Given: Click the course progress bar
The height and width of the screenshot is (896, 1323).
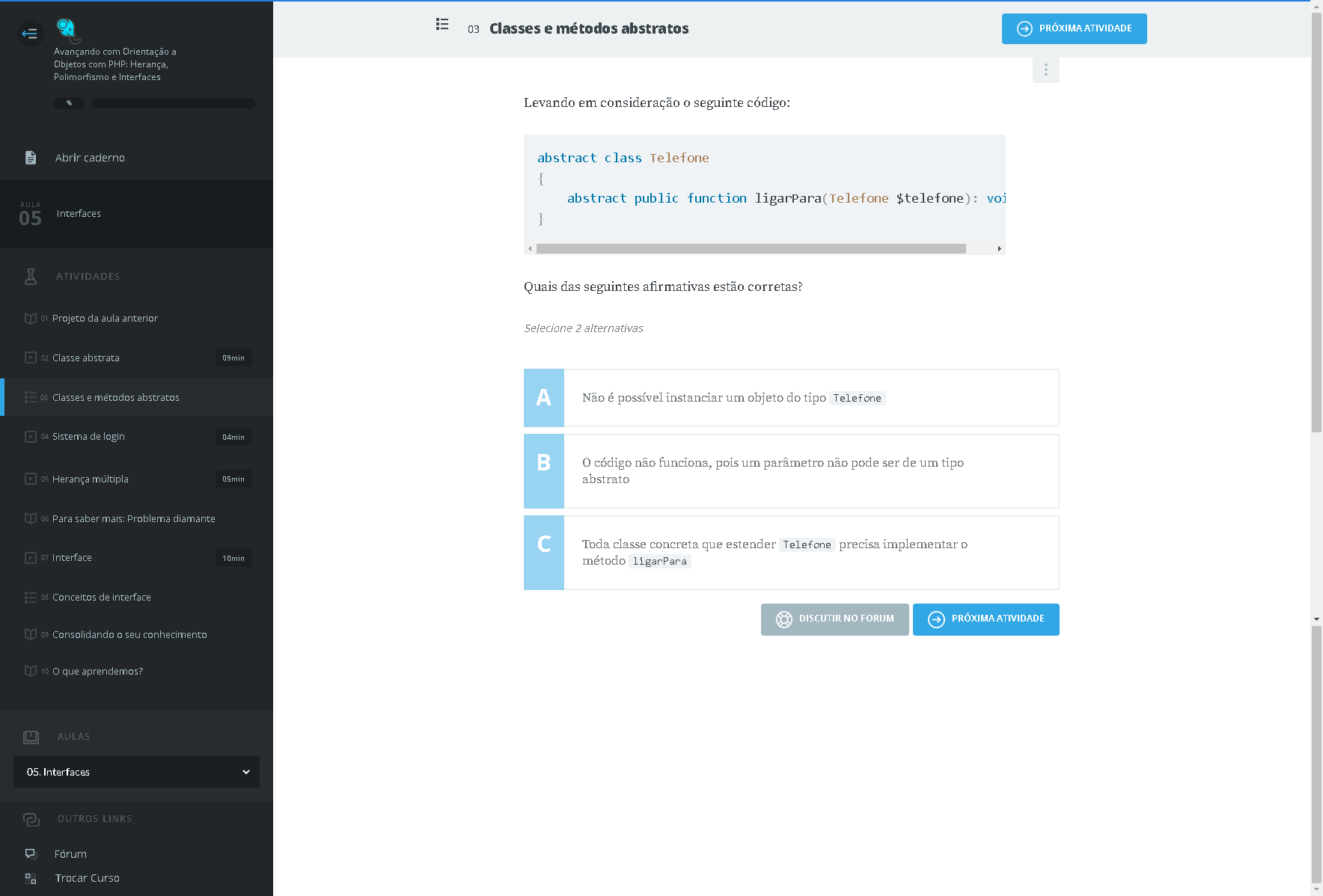Looking at the screenshot, I should pos(173,103).
